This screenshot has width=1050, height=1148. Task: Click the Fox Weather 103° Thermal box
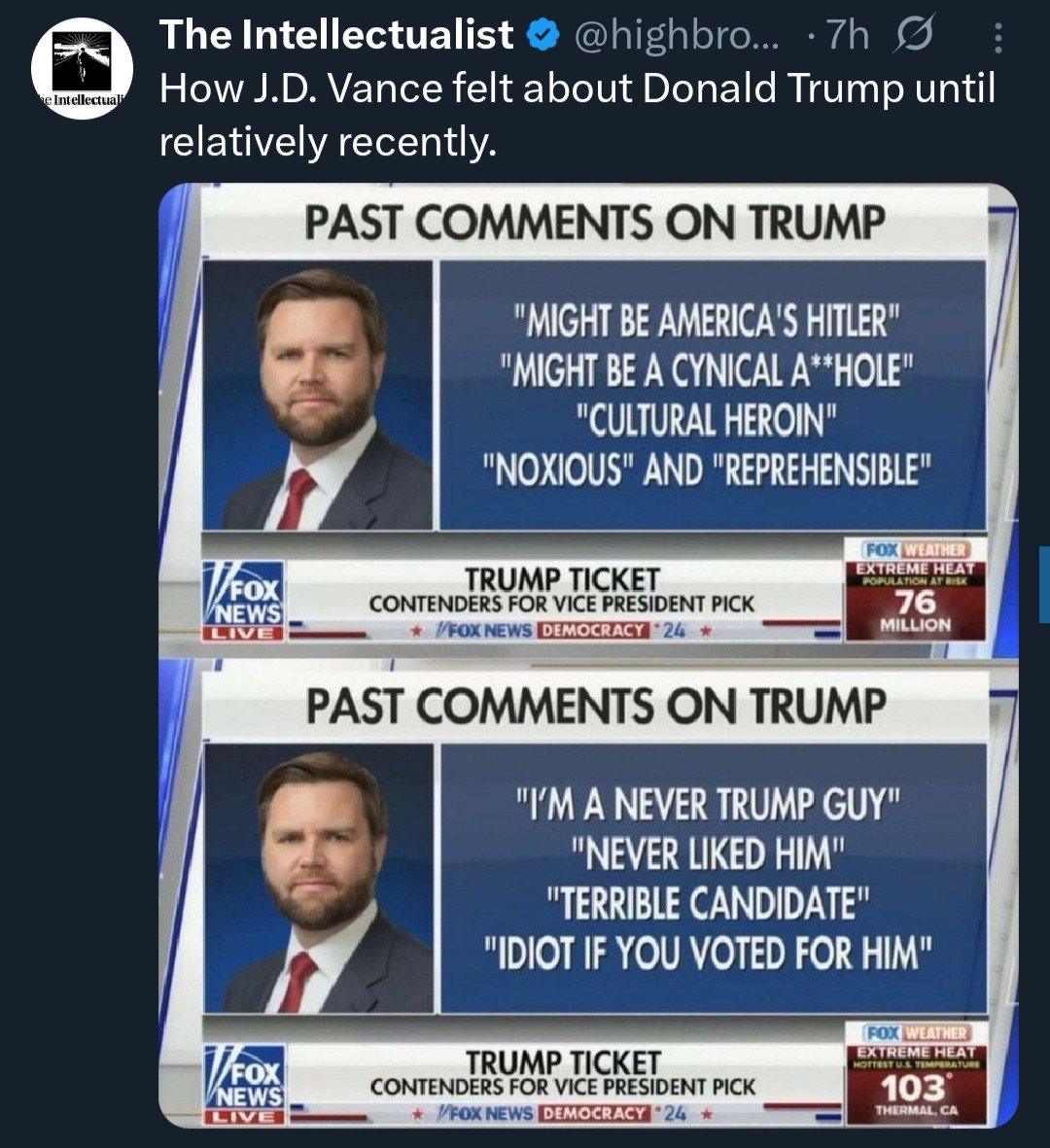click(915, 1072)
